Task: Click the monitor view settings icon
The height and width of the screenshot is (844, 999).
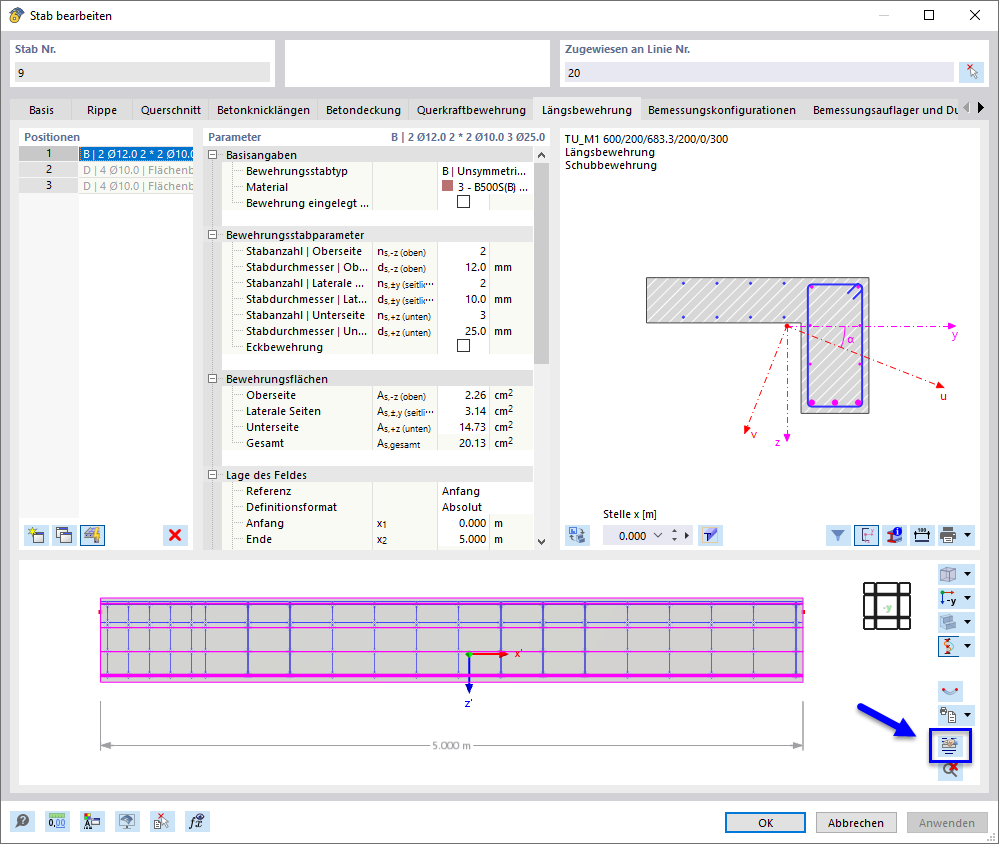Action: 127,821
